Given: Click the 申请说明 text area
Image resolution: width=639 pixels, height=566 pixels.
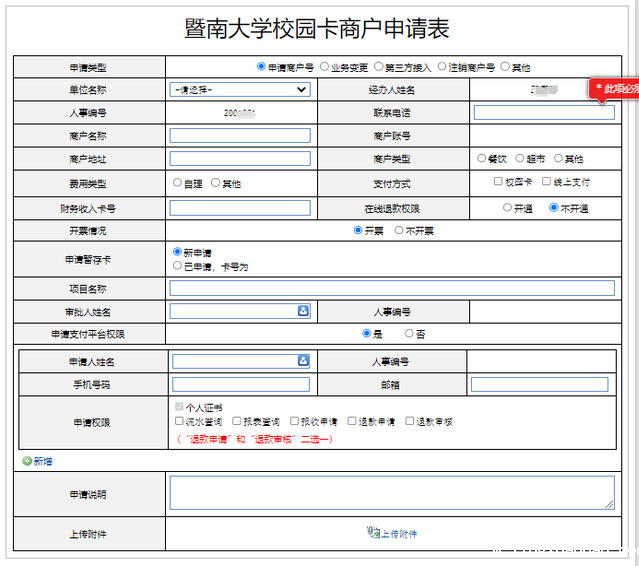Looking at the screenshot, I should [x=392, y=493].
